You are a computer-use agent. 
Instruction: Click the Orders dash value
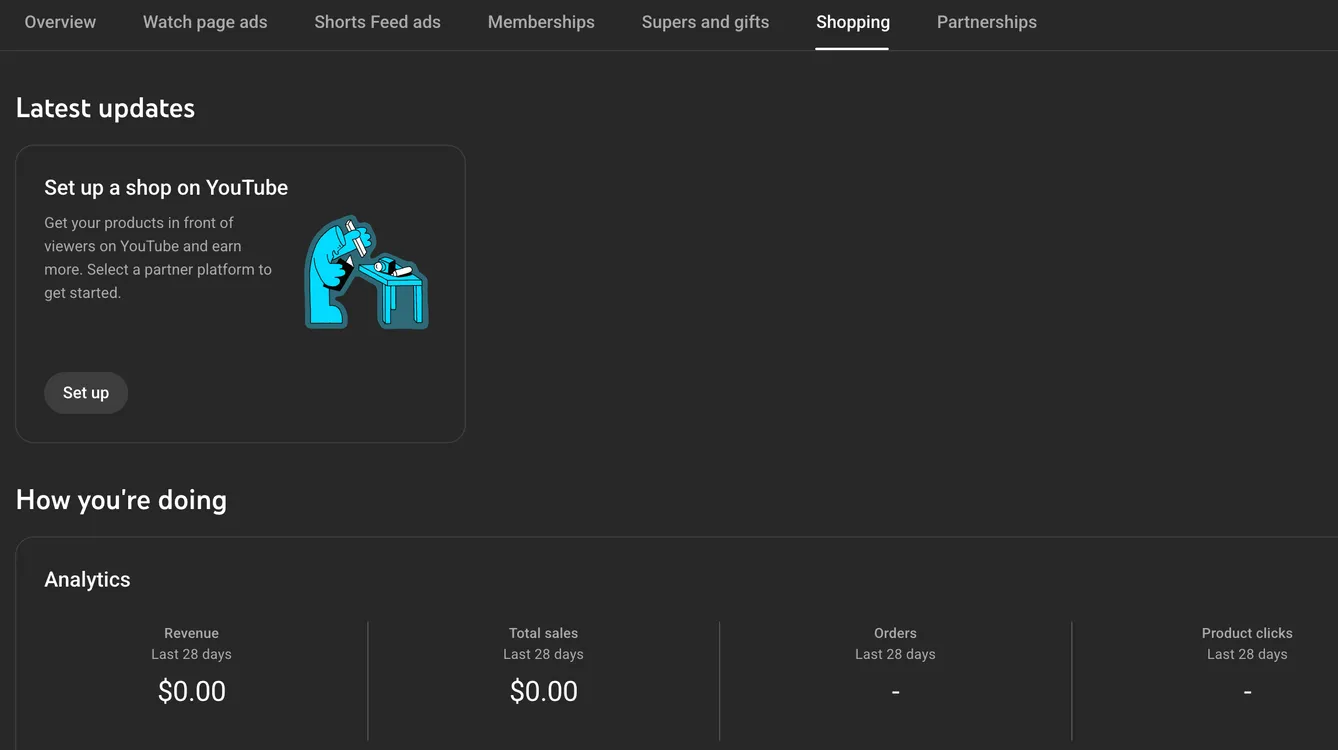coord(895,692)
